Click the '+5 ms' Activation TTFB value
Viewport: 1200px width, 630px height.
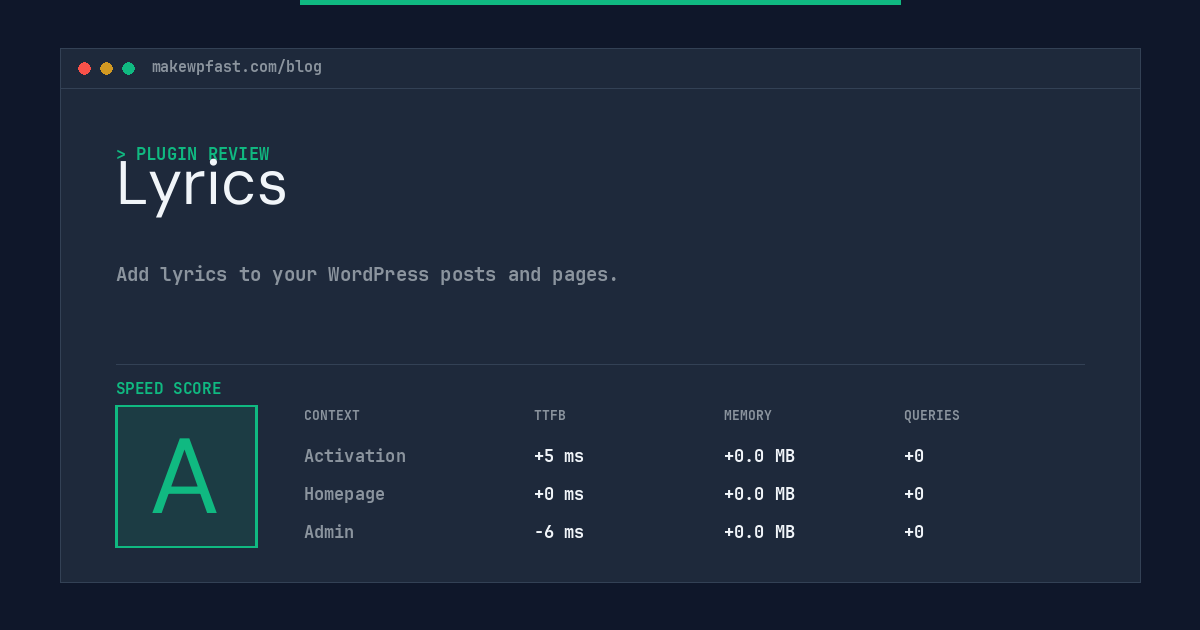[x=559, y=456]
